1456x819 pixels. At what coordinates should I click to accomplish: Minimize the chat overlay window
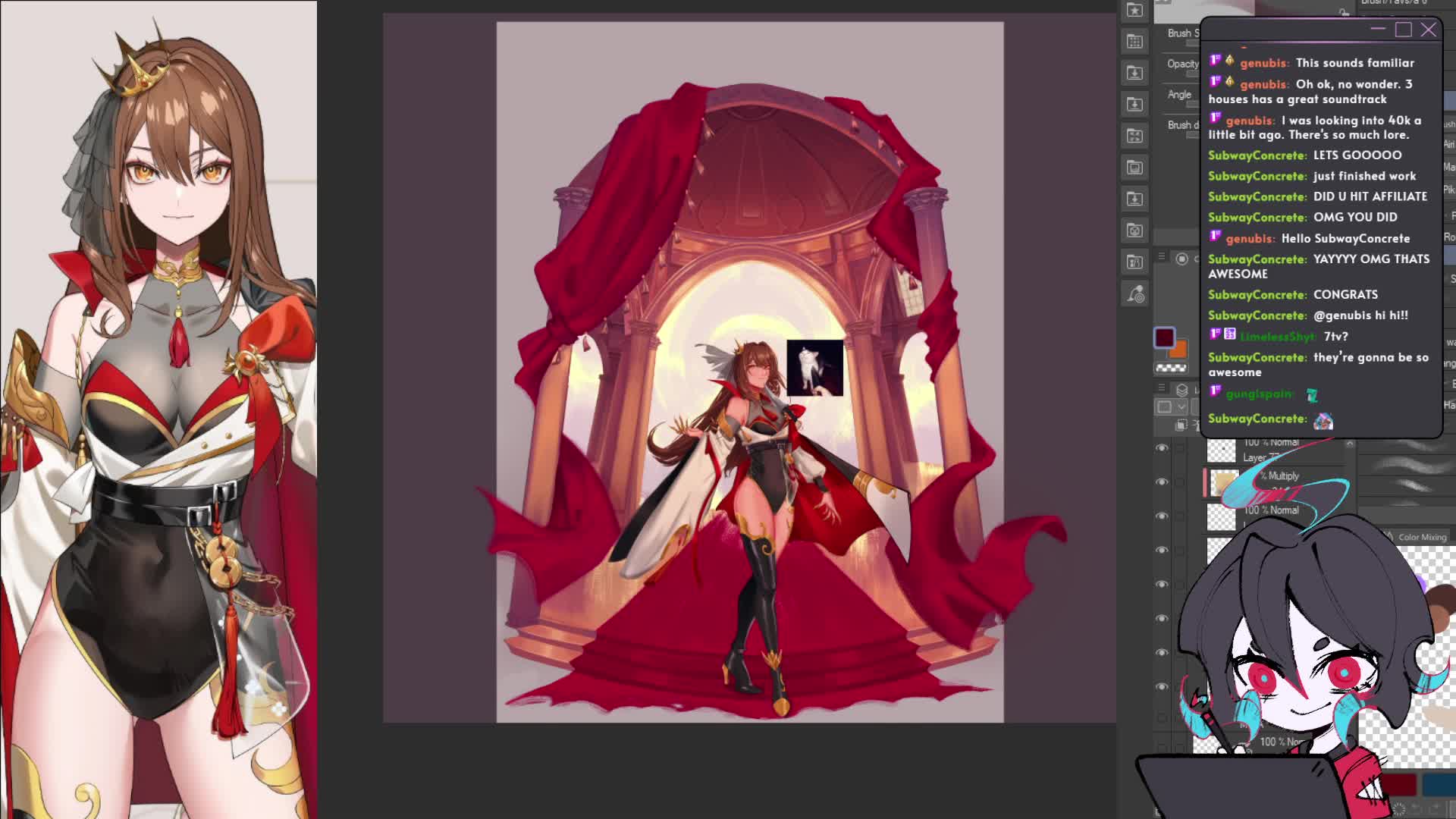(1378, 30)
